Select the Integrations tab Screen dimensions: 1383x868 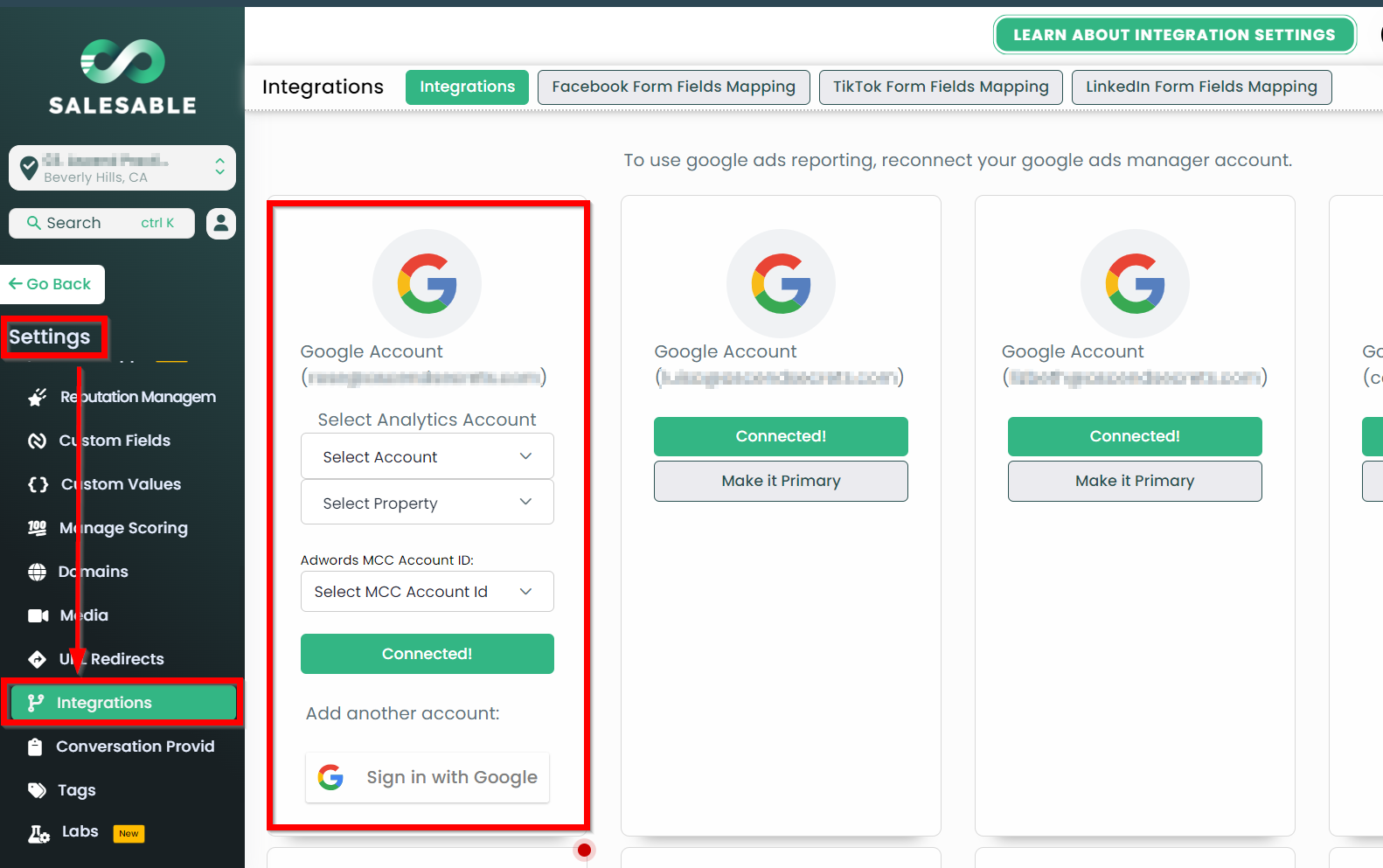pos(467,87)
